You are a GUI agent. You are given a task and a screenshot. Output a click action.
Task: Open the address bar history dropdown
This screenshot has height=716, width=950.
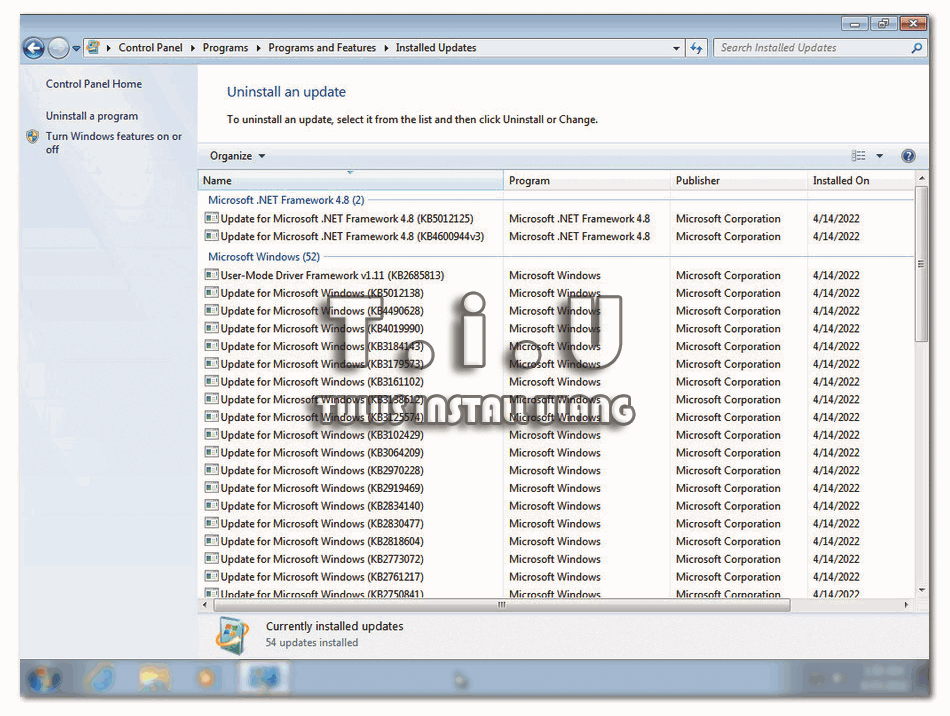point(676,48)
